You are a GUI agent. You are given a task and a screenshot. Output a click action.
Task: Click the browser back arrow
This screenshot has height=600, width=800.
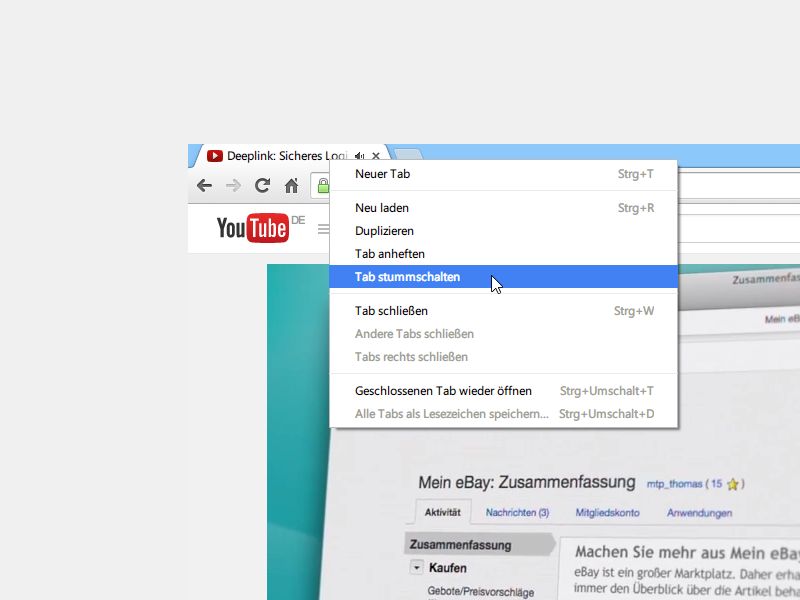(205, 186)
